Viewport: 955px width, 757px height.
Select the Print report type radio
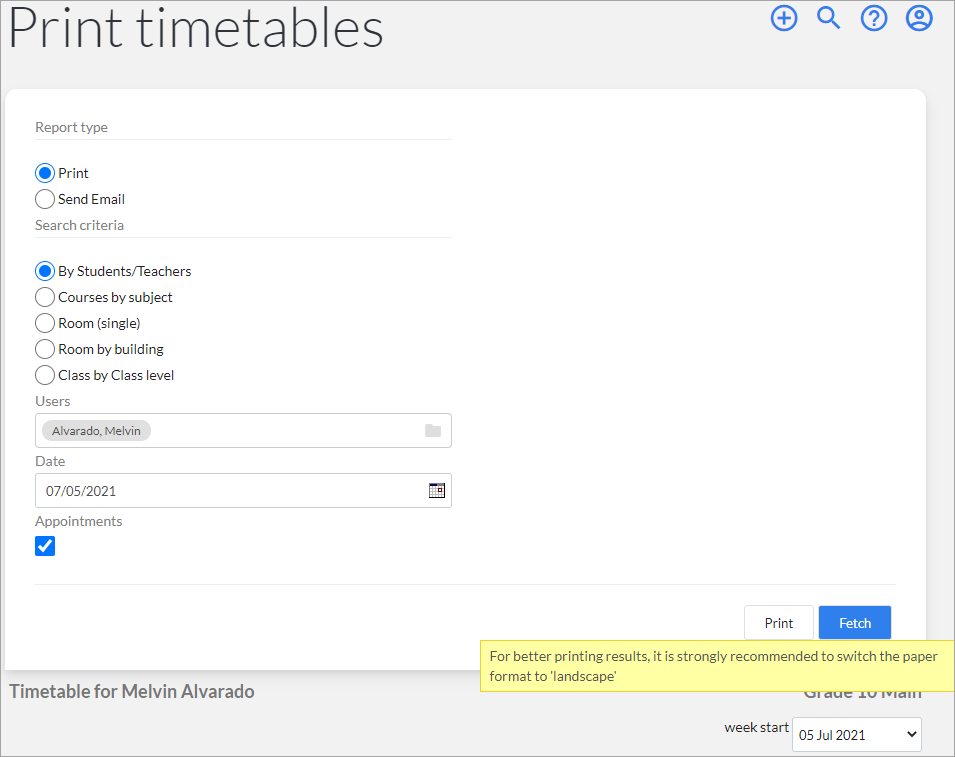pos(45,173)
